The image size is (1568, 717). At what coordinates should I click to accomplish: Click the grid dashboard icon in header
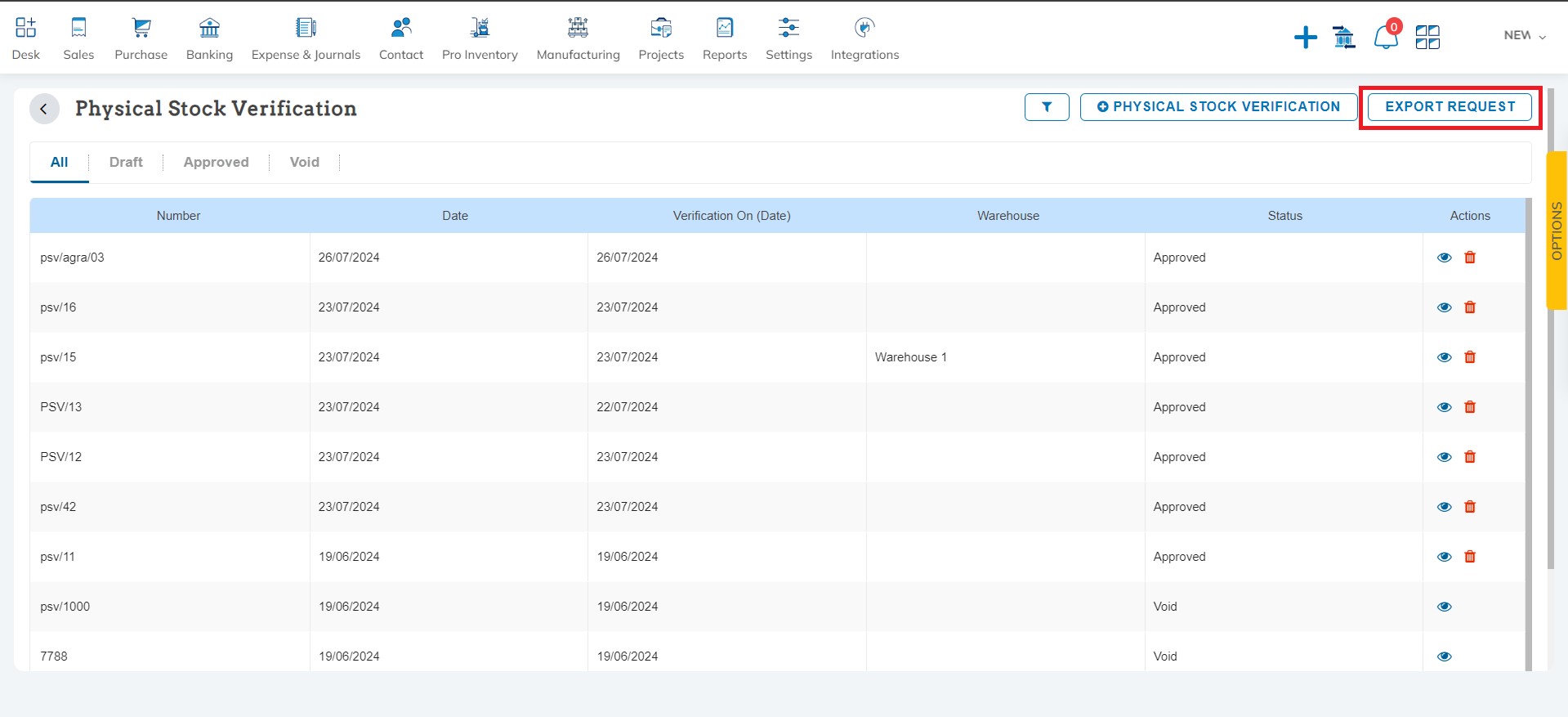click(x=1427, y=37)
